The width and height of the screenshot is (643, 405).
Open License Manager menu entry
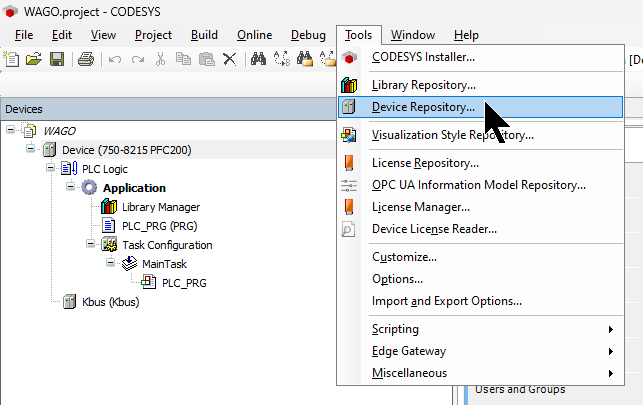(x=480, y=207)
